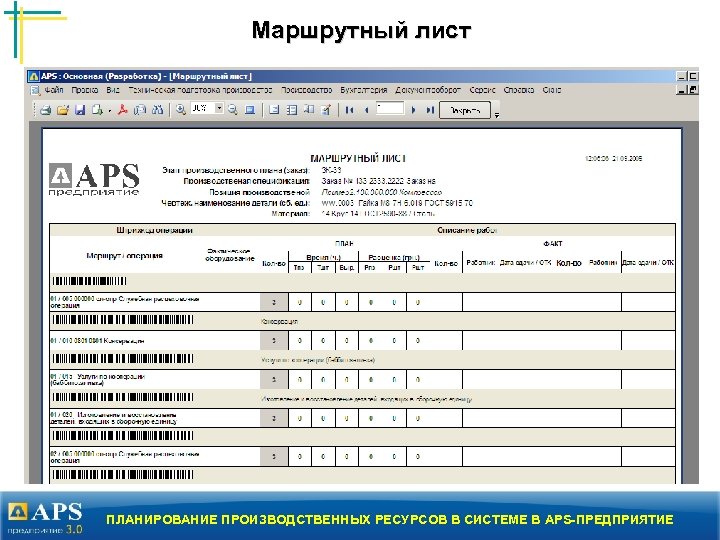Click the ПЛАН section header
720x540 pixels.
click(x=344, y=243)
